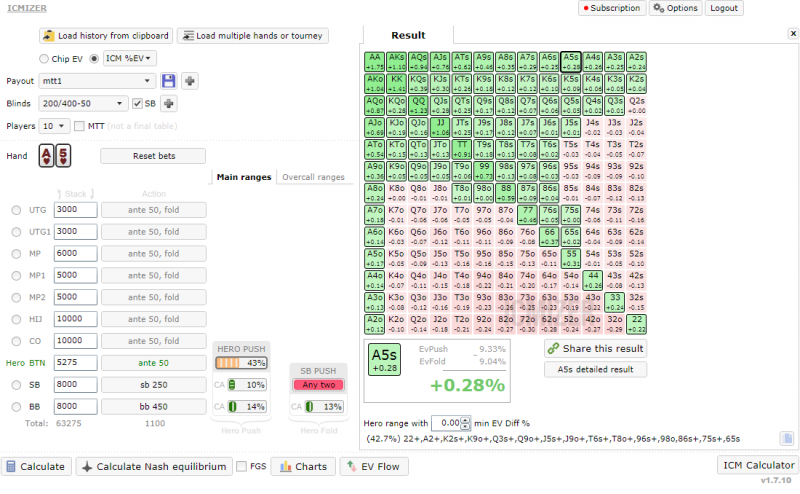Click the Hero Push 43% range bar
The width and height of the screenshot is (800, 494).
pyautogui.click(x=240, y=362)
